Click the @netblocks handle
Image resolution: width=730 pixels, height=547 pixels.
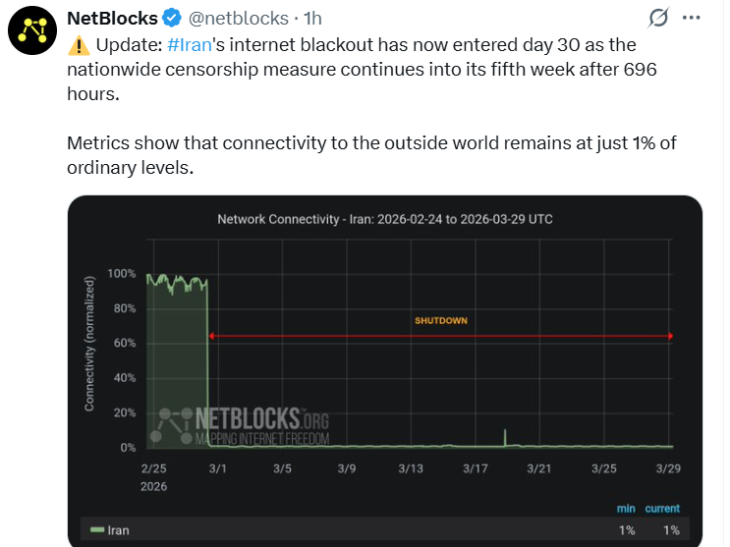236,18
